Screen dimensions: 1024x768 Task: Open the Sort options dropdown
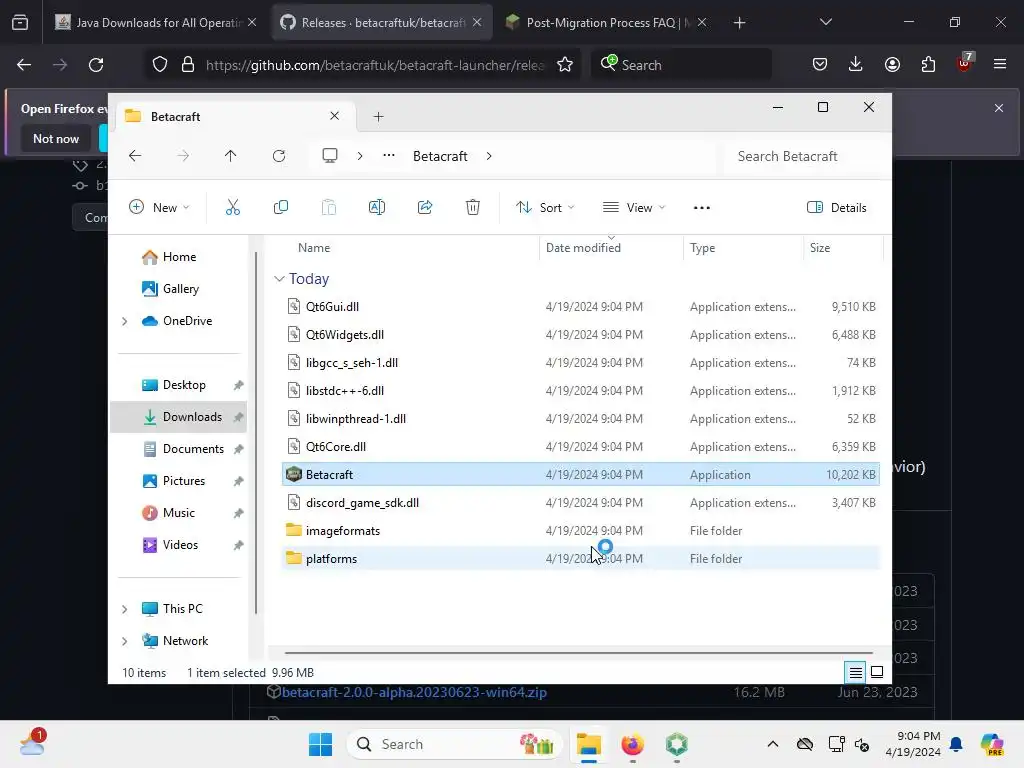tap(545, 208)
